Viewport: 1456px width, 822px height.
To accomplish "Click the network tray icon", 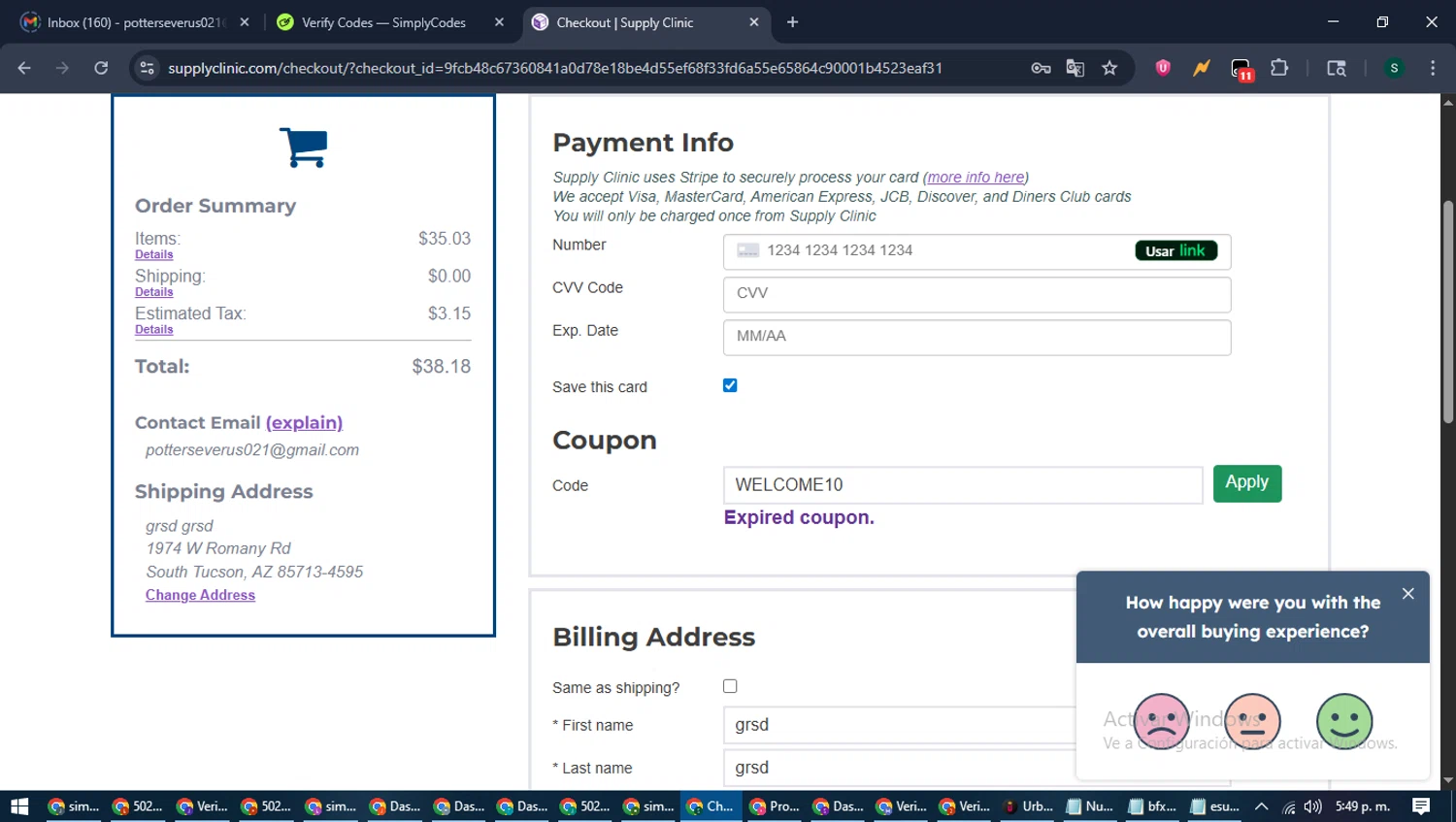I will pos(1288,806).
